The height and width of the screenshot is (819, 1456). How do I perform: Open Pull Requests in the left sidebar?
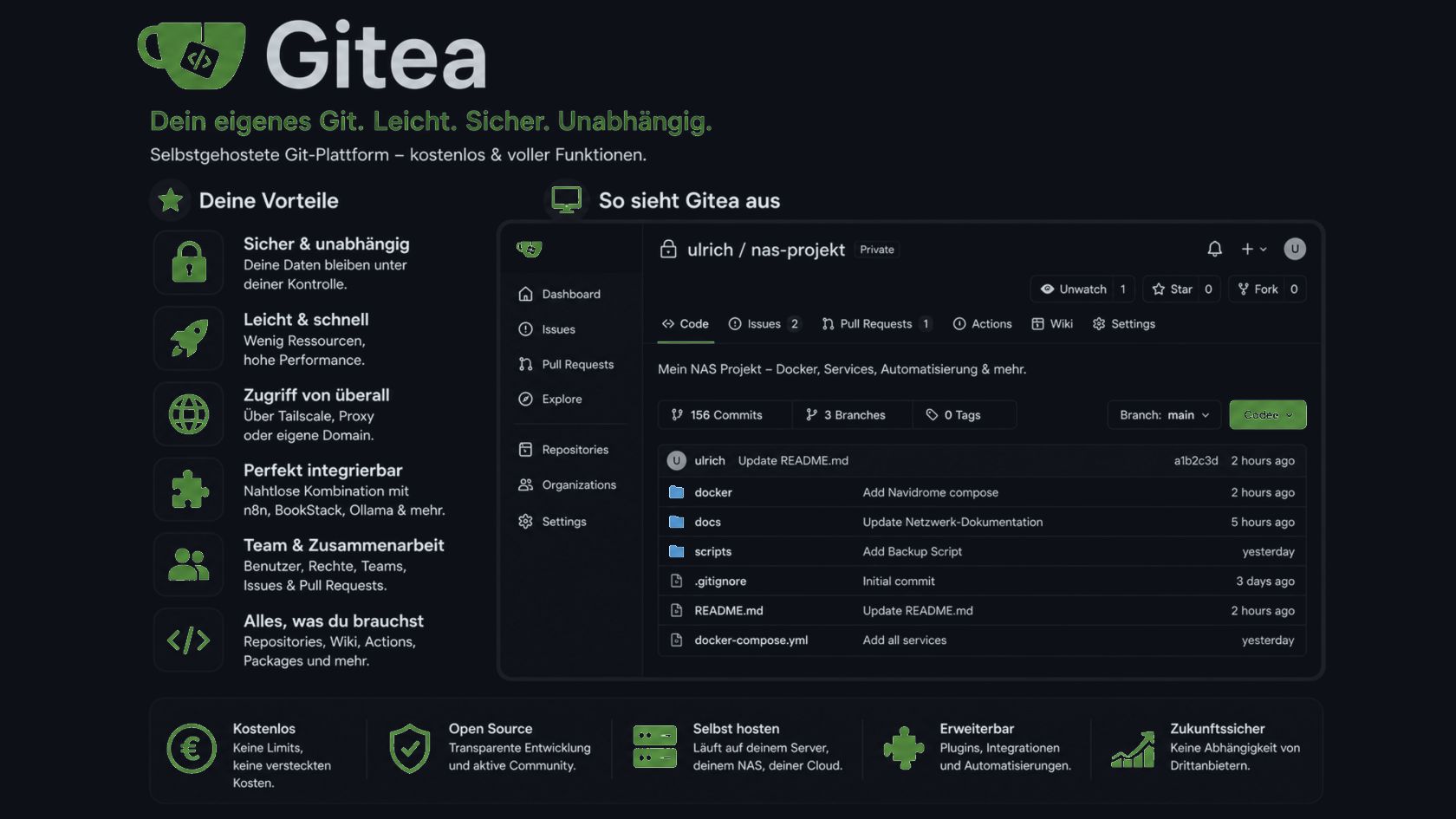click(x=566, y=364)
